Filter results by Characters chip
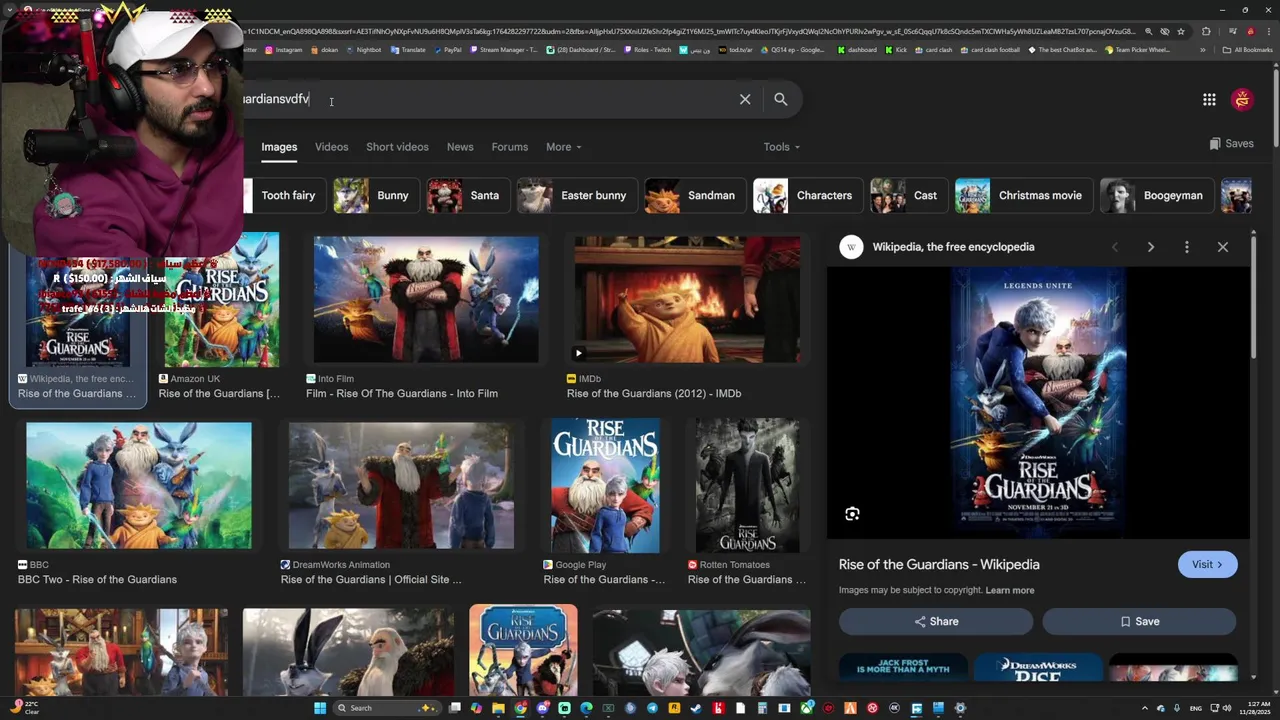 tap(807, 196)
